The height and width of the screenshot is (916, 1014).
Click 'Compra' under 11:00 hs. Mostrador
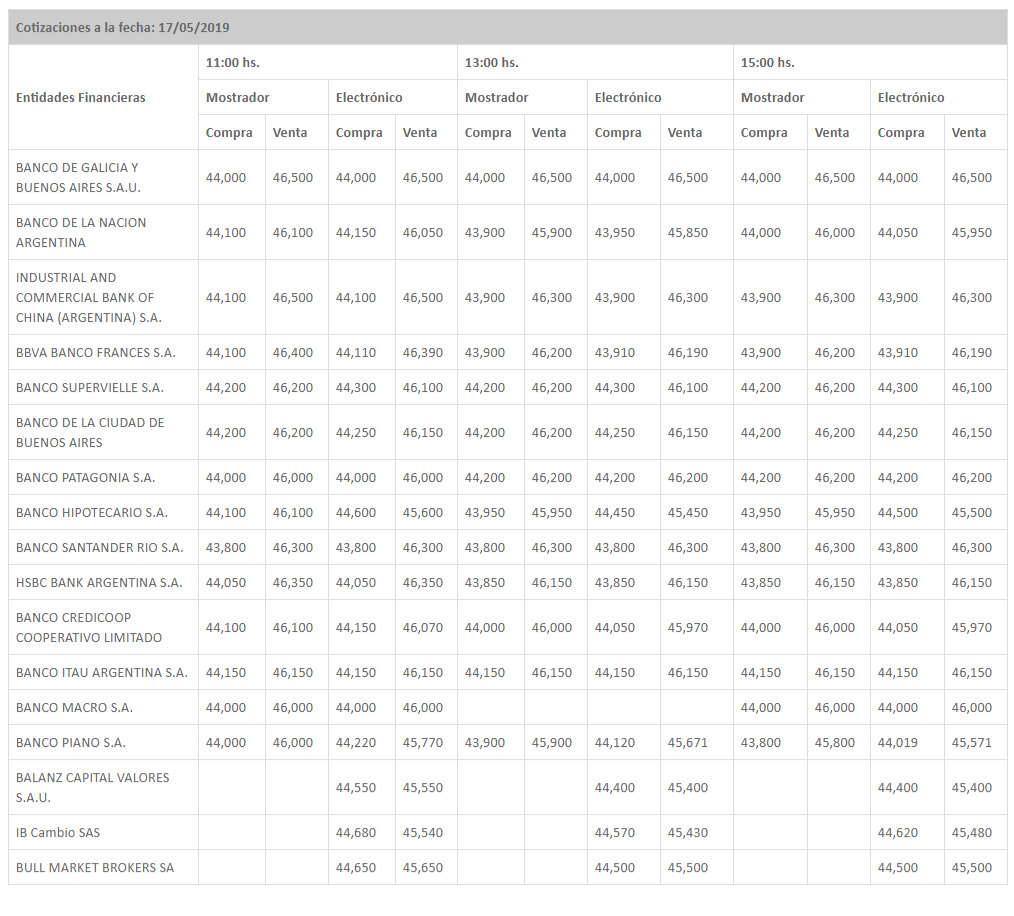pos(229,133)
